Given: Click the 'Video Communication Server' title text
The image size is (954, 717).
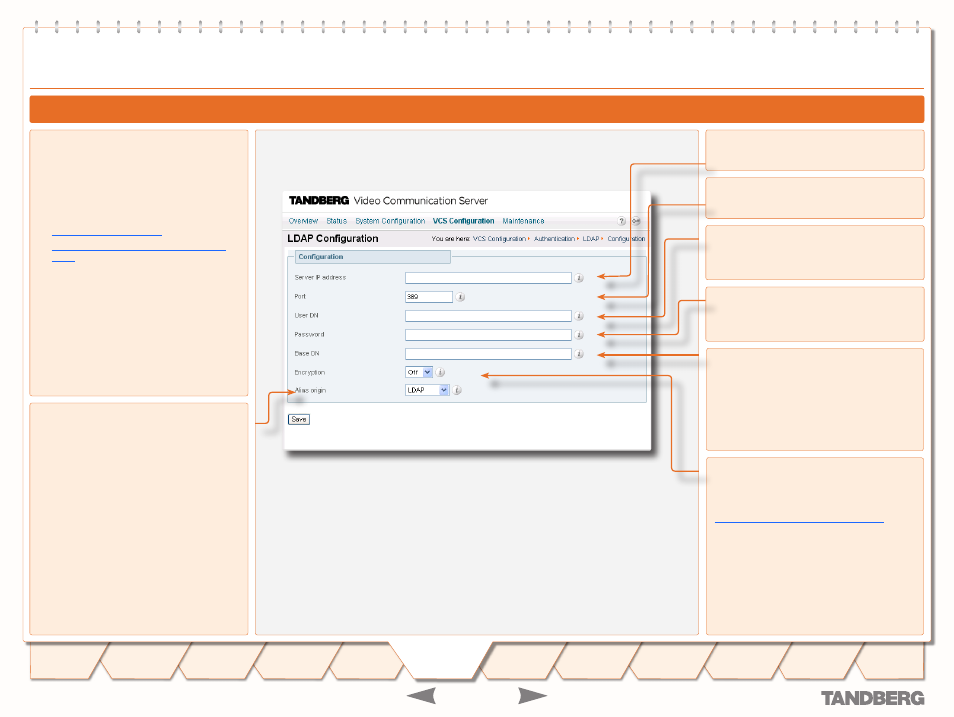Looking at the screenshot, I should 420,201.
